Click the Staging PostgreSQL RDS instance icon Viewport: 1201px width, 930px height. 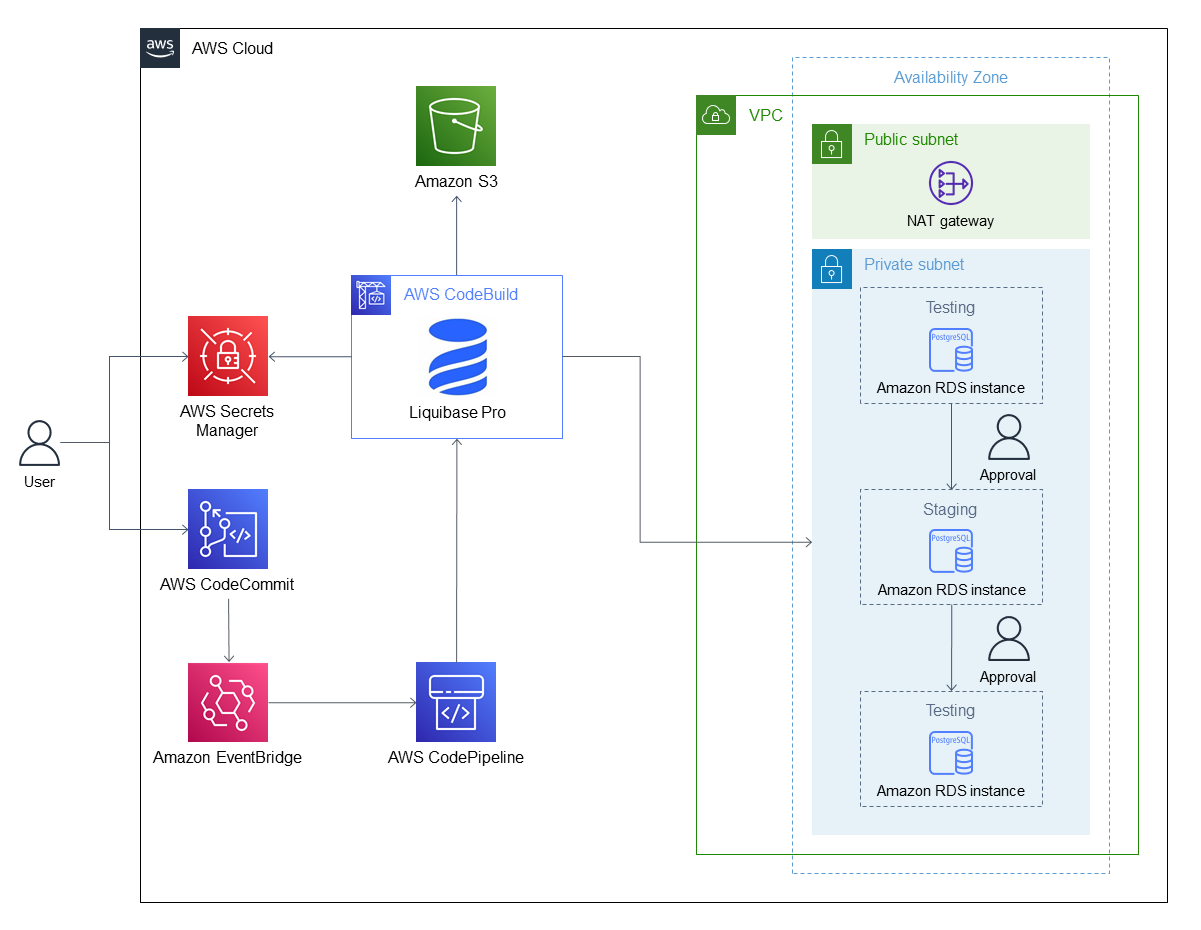(950, 551)
